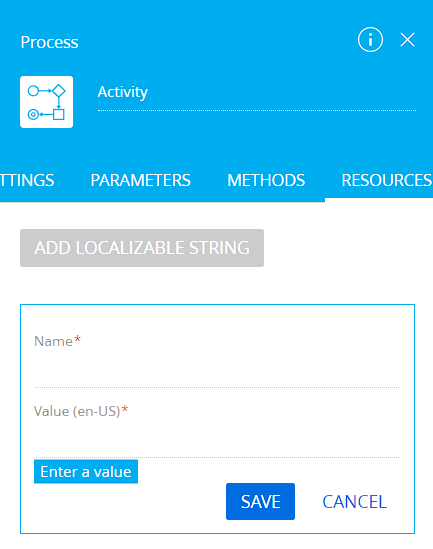
Task: Click the Process header title text
Action: pyautogui.click(x=49, y=42)
